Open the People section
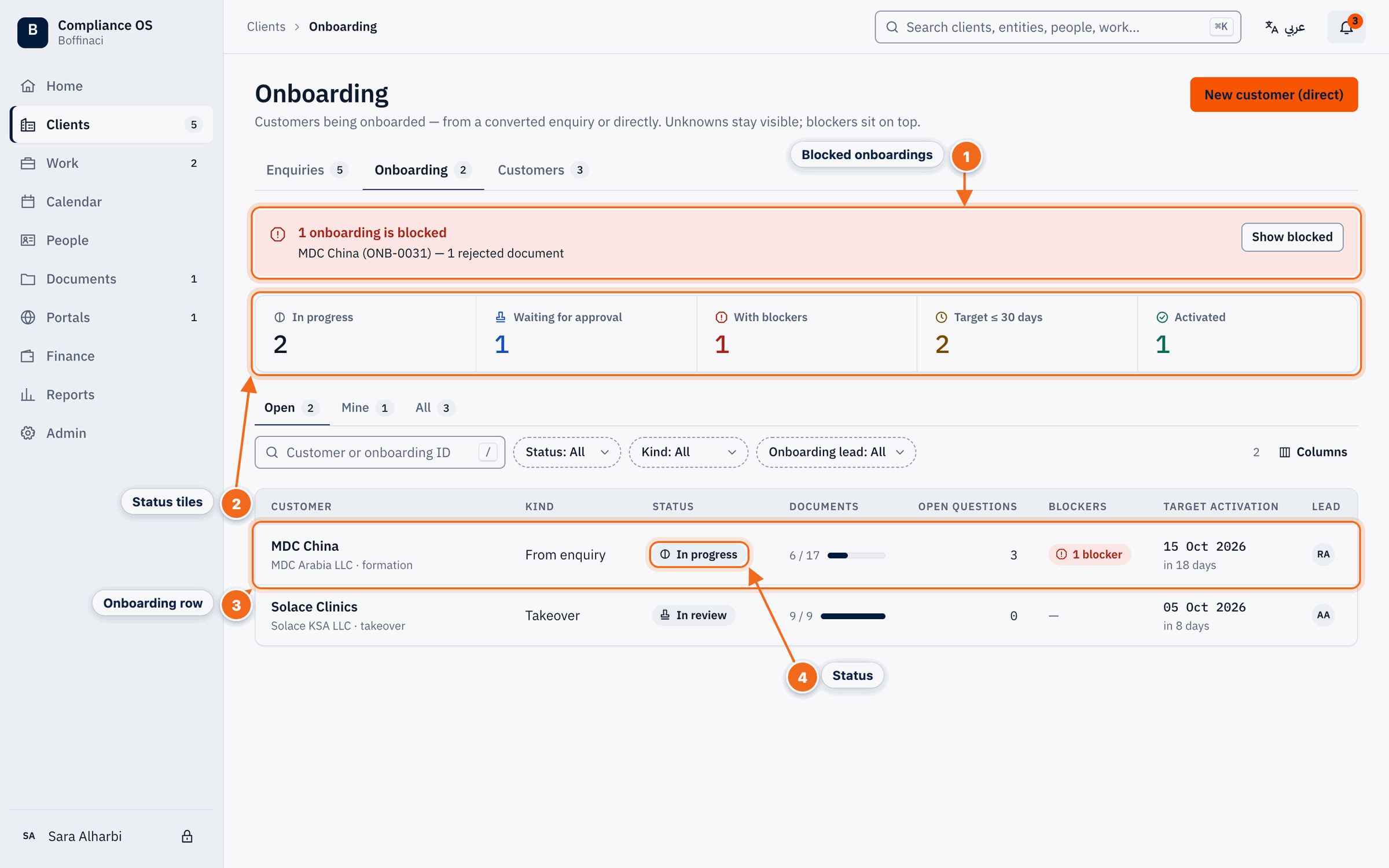This screenshot has width=1389, height=868. pos(112,240)
